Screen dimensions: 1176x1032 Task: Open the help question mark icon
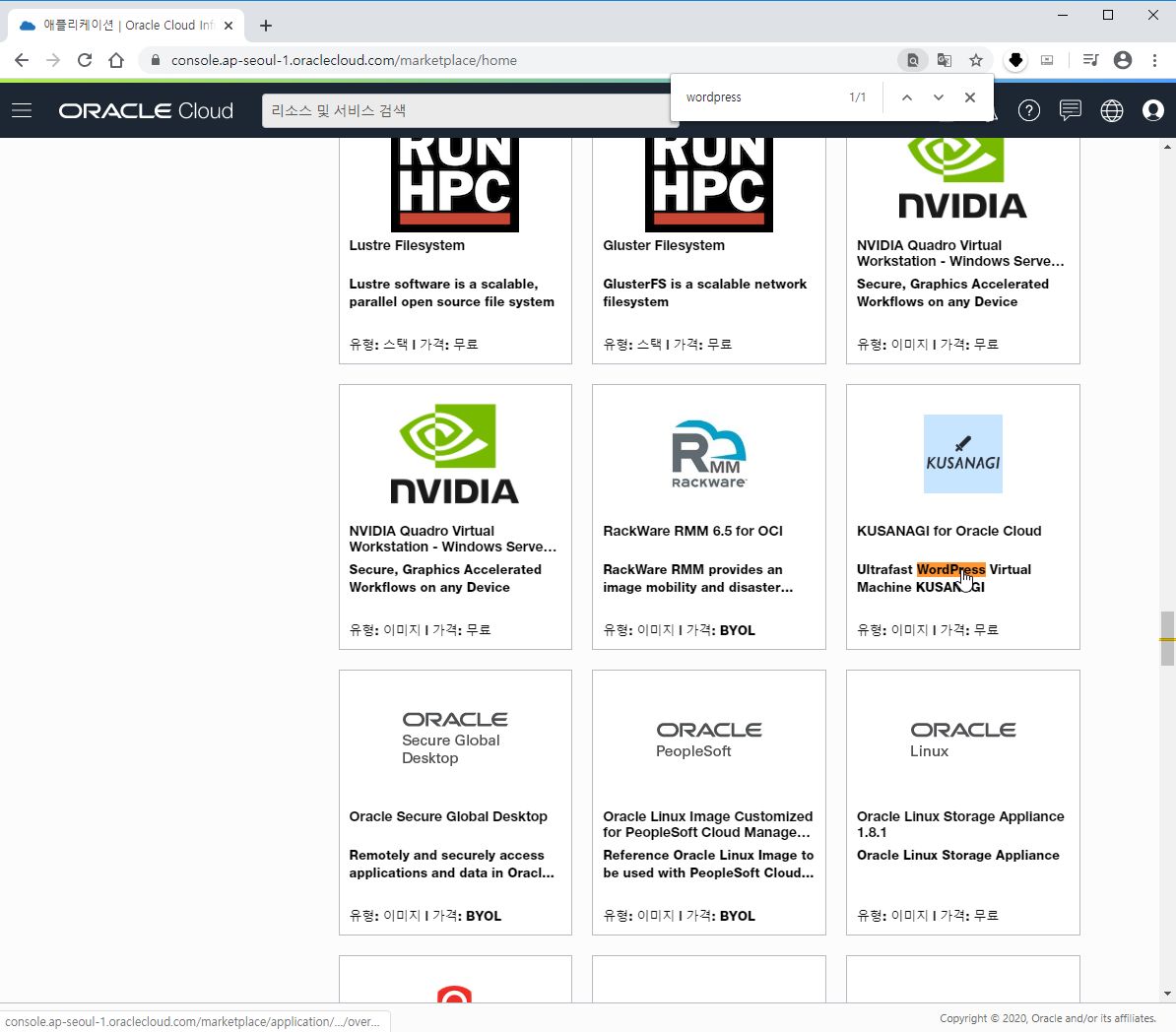(1029, 111)
